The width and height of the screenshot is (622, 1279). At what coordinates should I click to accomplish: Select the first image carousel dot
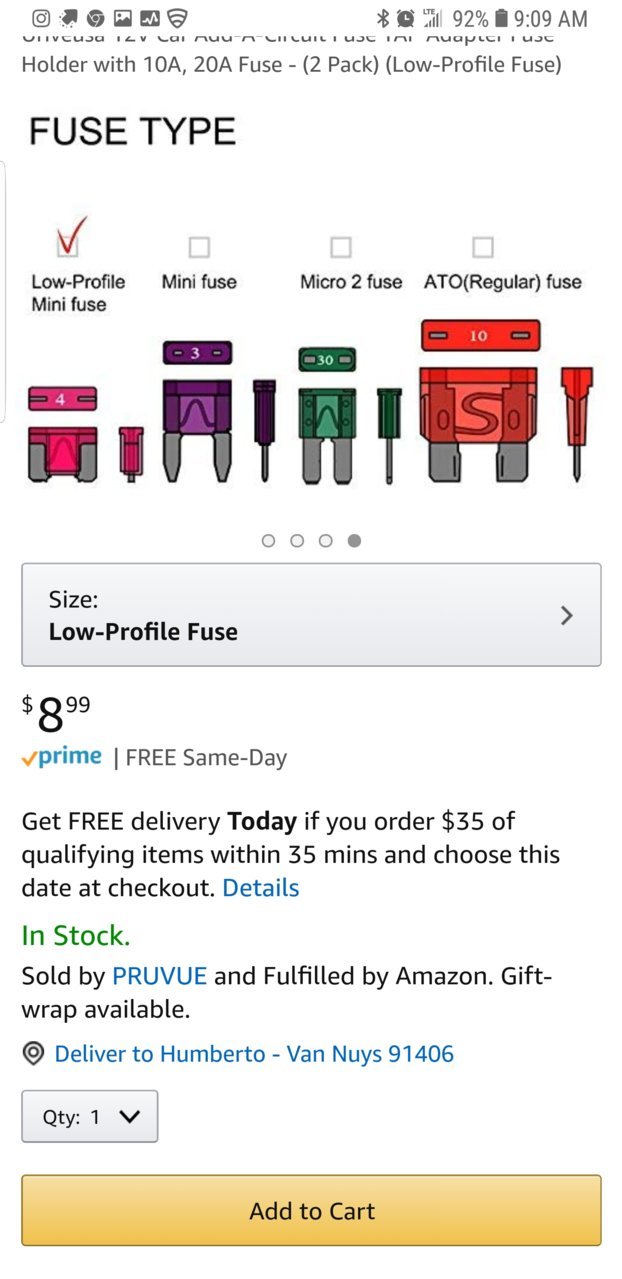268,541
